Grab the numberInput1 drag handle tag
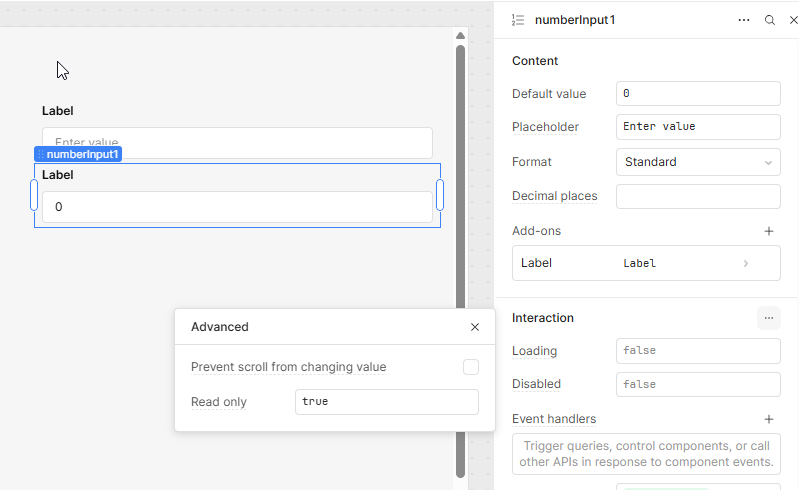The width and height of the screenshot is (799, 490). pyautogui.click(x=78, y=154)
